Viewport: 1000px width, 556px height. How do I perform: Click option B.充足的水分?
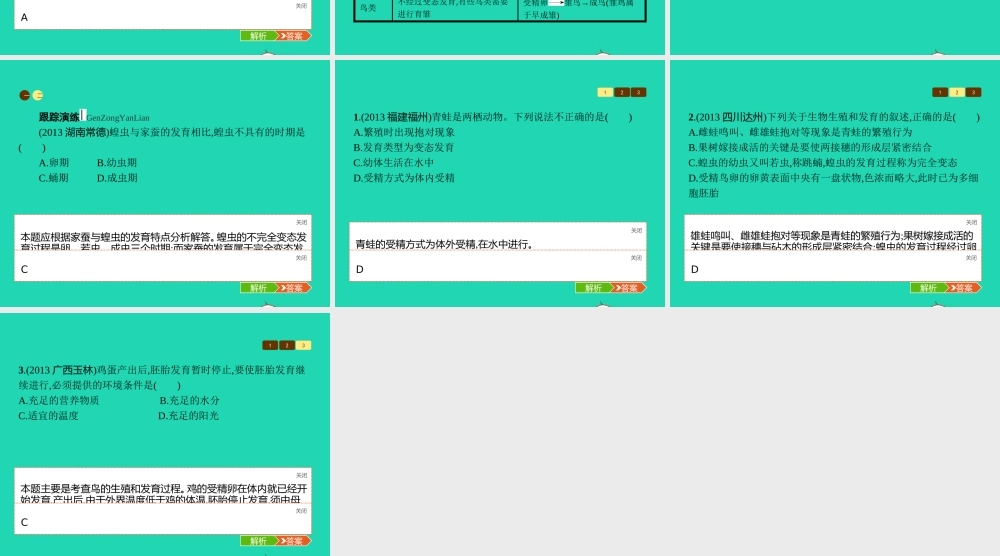coord(189,400)
